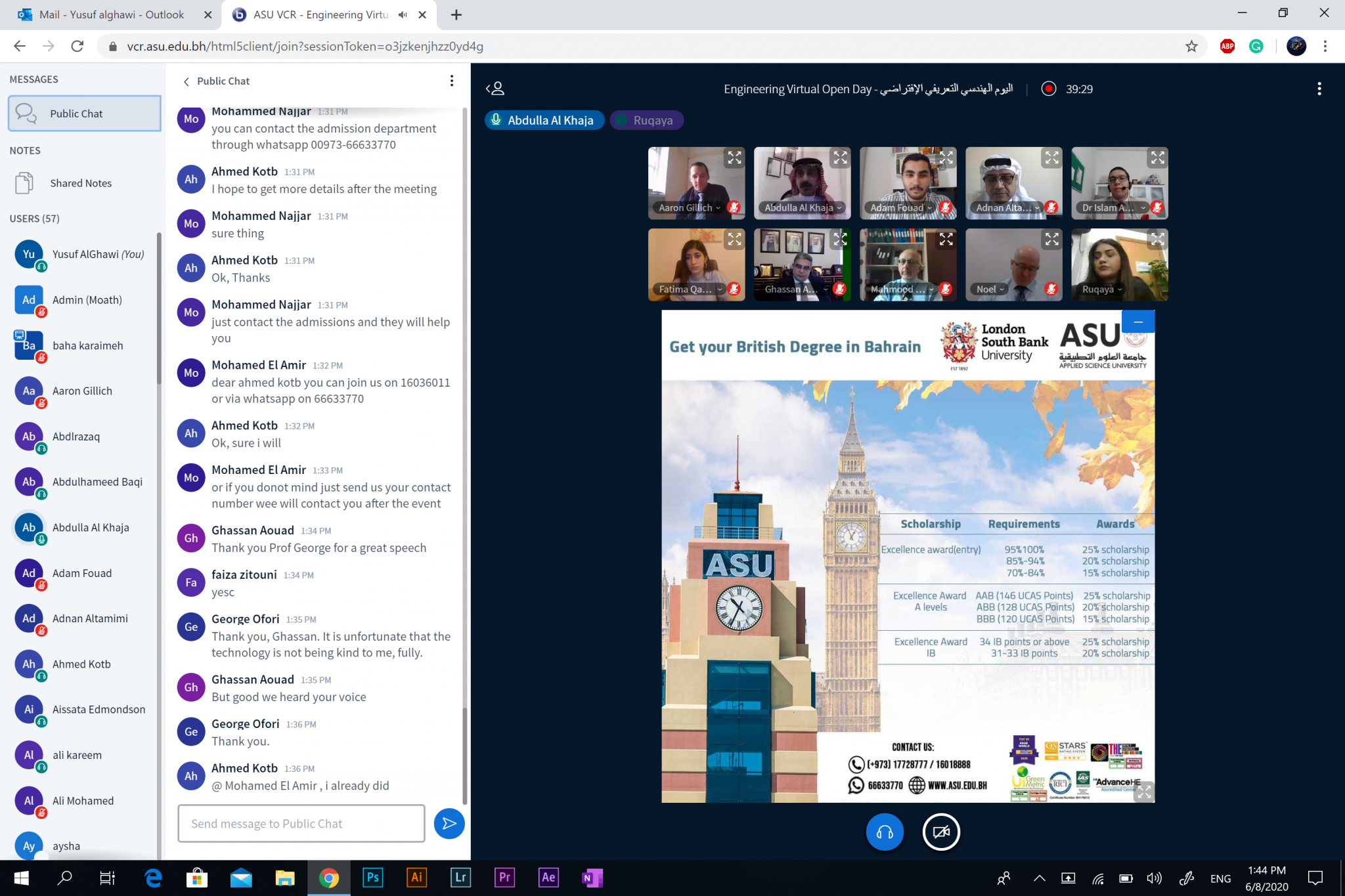1345x896 pixels.
Task: Open Photoshop from the taskbar
Action: [x=372, y=878]
